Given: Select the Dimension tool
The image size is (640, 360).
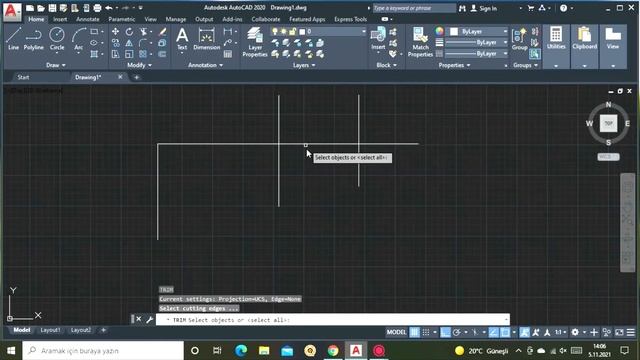Looking at the screenshot, I should click(x=207, y=39).
